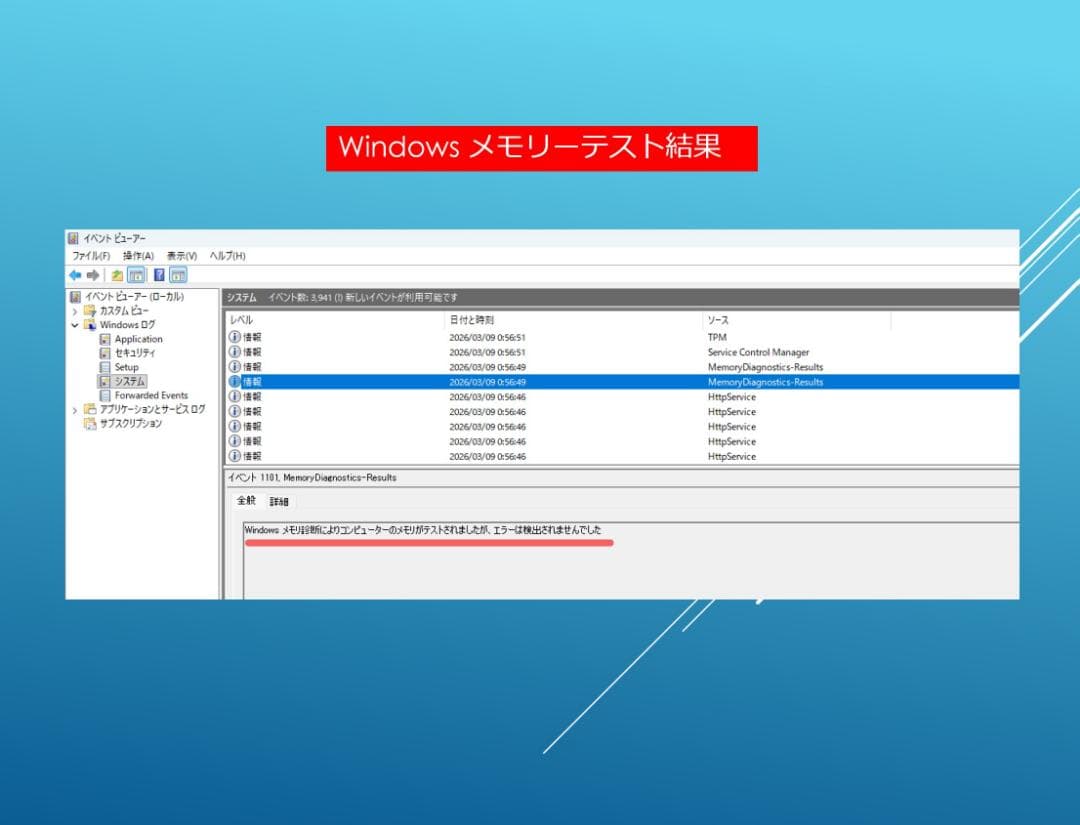The image size is (1080, 825).
Task: Click the highlighted MemoryDiagnostics-Results source cell
Action: click(x=765, y=382)
